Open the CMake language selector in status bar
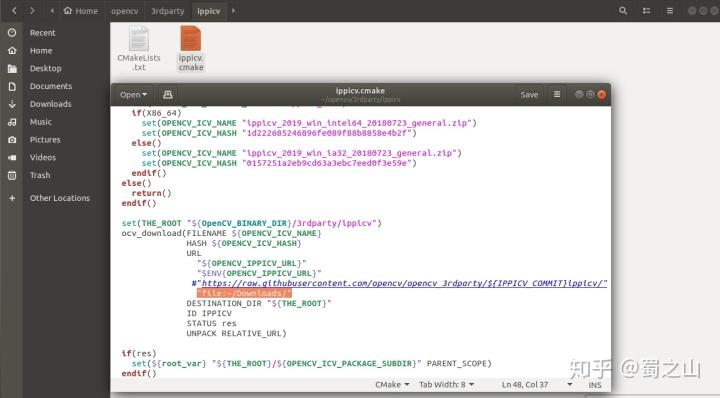 [x=392, y=385]
